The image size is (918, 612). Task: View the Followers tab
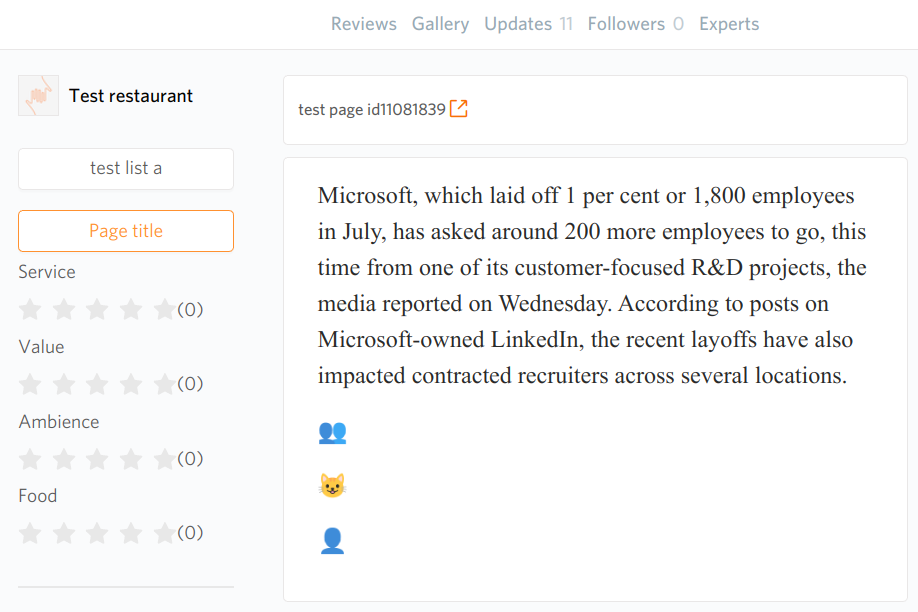635,24
